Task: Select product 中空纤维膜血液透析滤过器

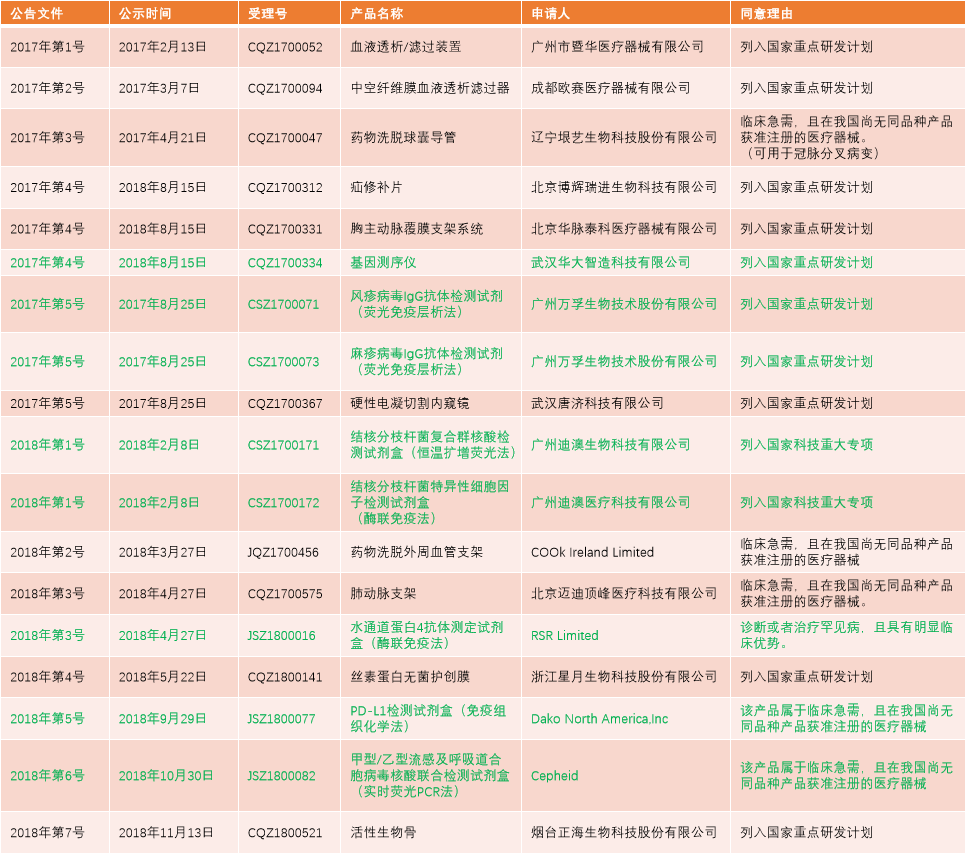Action: pos(430,88)
